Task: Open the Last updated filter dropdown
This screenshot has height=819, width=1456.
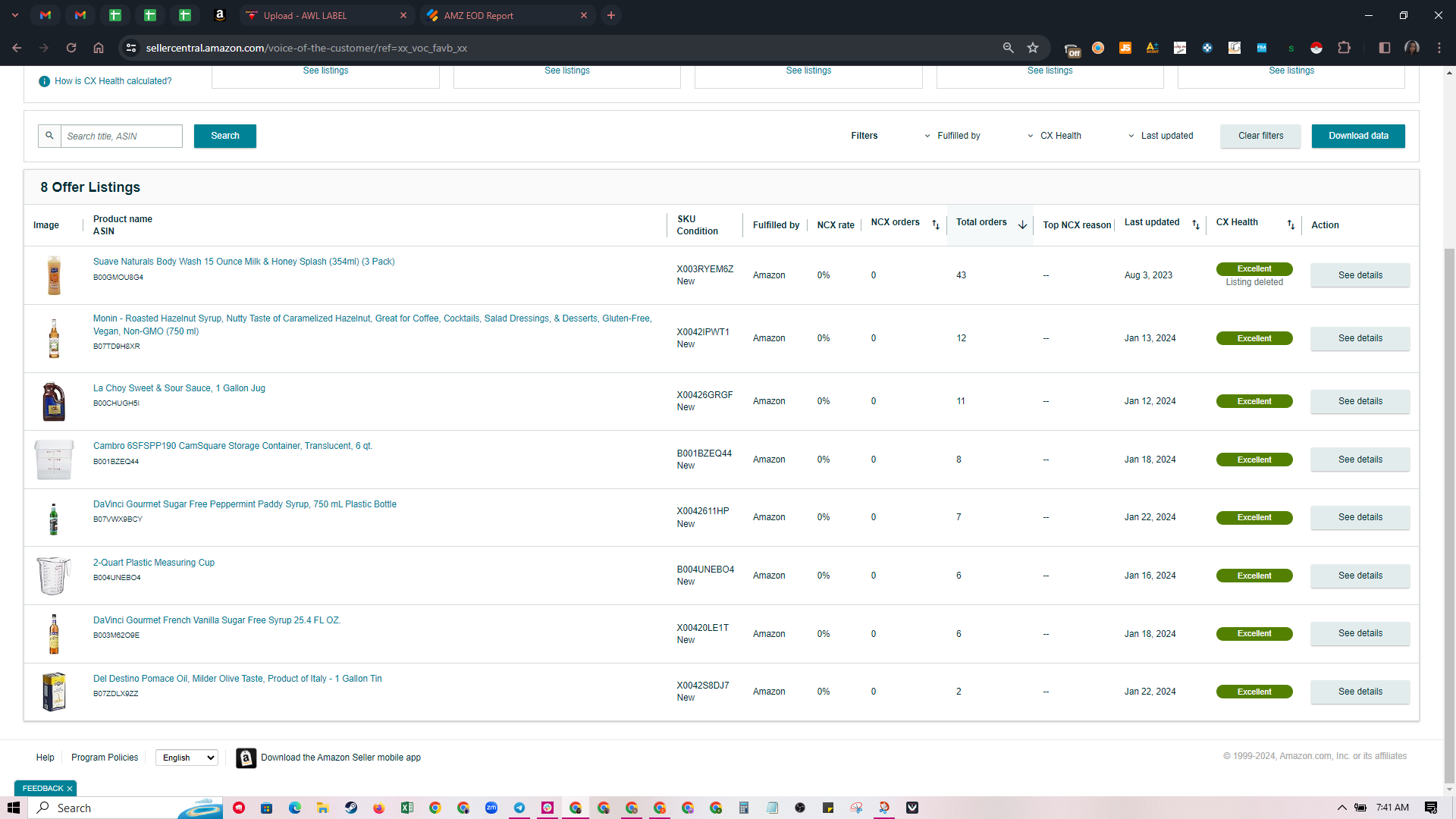Action: (x=1160, y=136)
